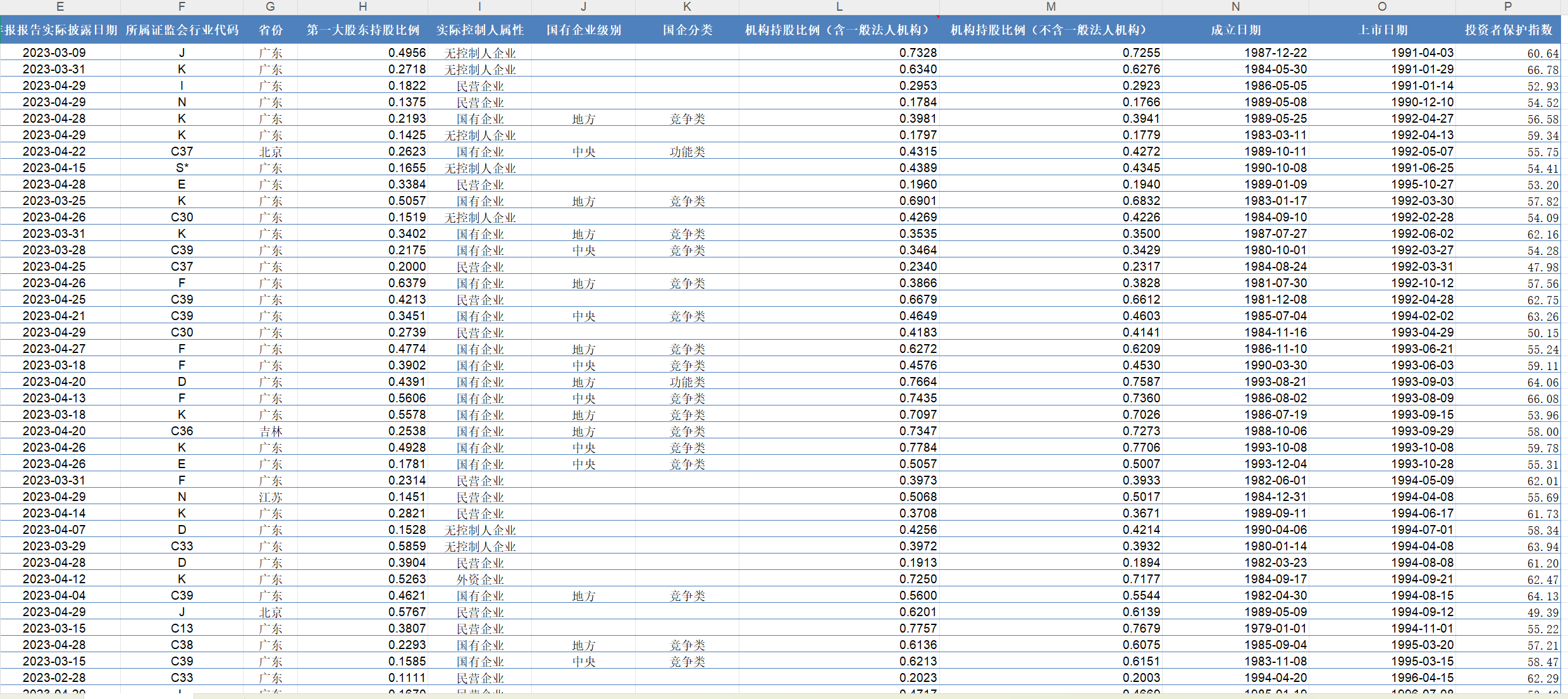Select the 上市日期 header cell
Screen dimensions: 1568x699
tap(1383, 30)
